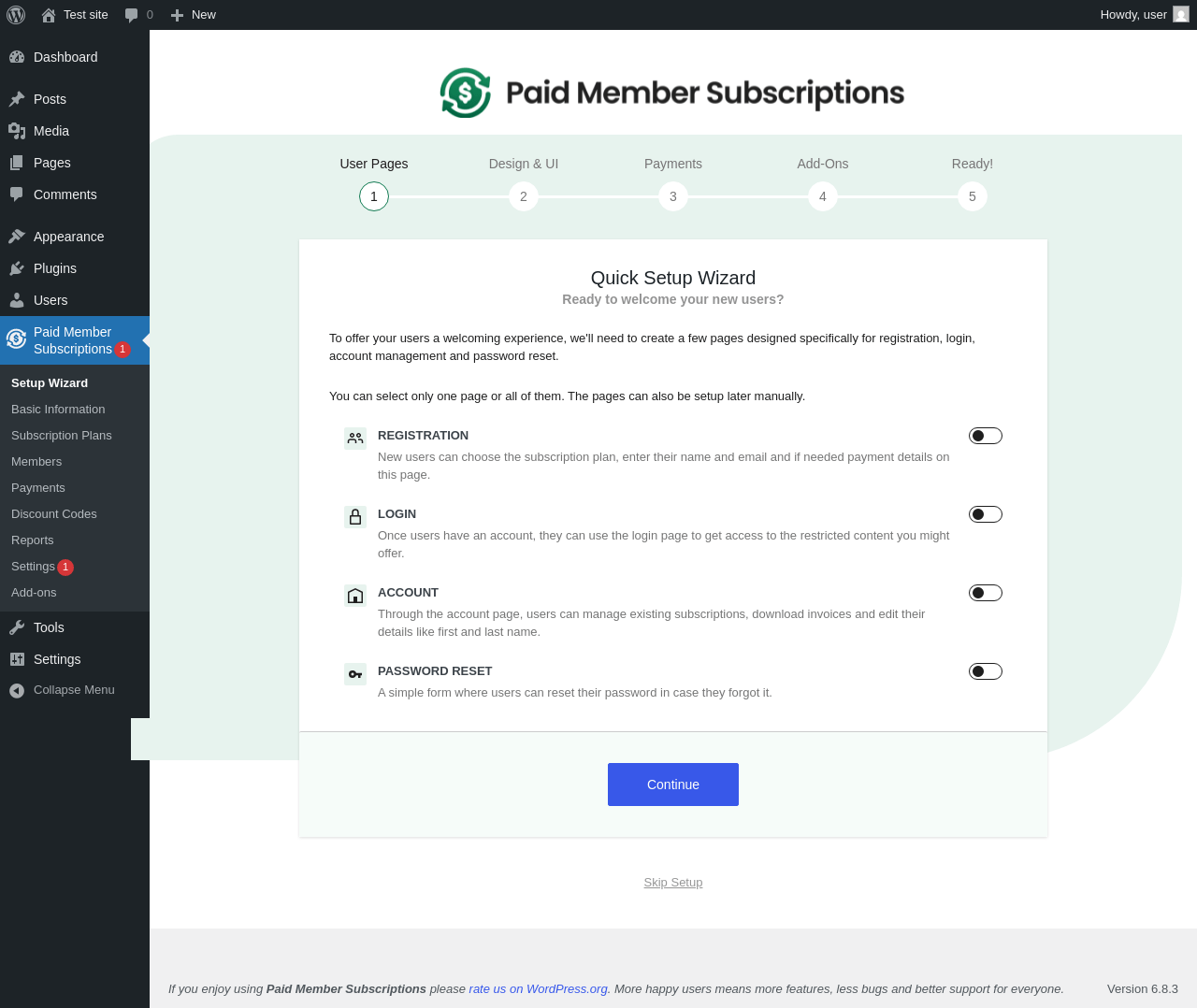Click the WordPress logo icon
This screenshot has width=1197, height=1008.
16,15
